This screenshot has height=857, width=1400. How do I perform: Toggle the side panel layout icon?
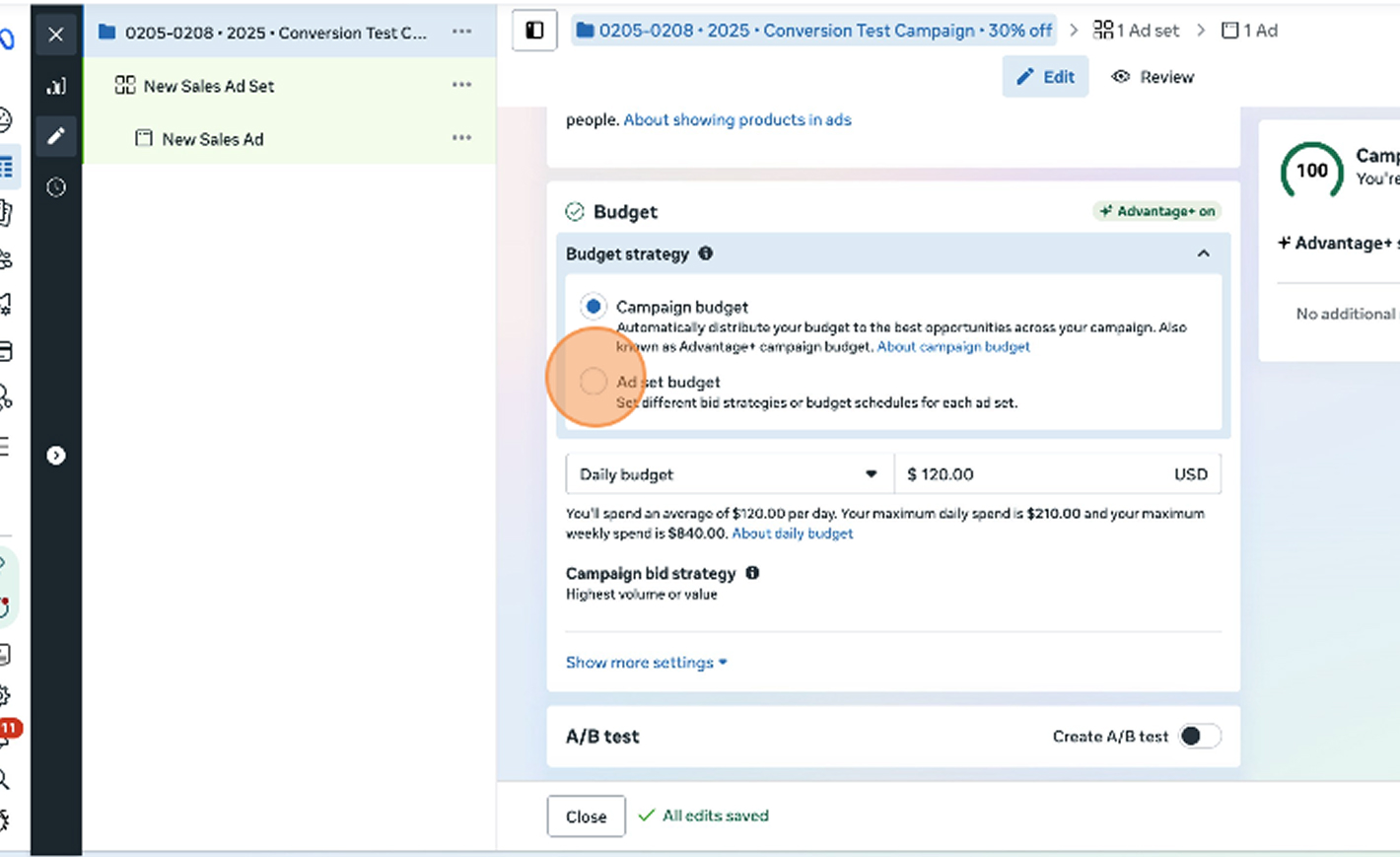click(x=534, y=31)
